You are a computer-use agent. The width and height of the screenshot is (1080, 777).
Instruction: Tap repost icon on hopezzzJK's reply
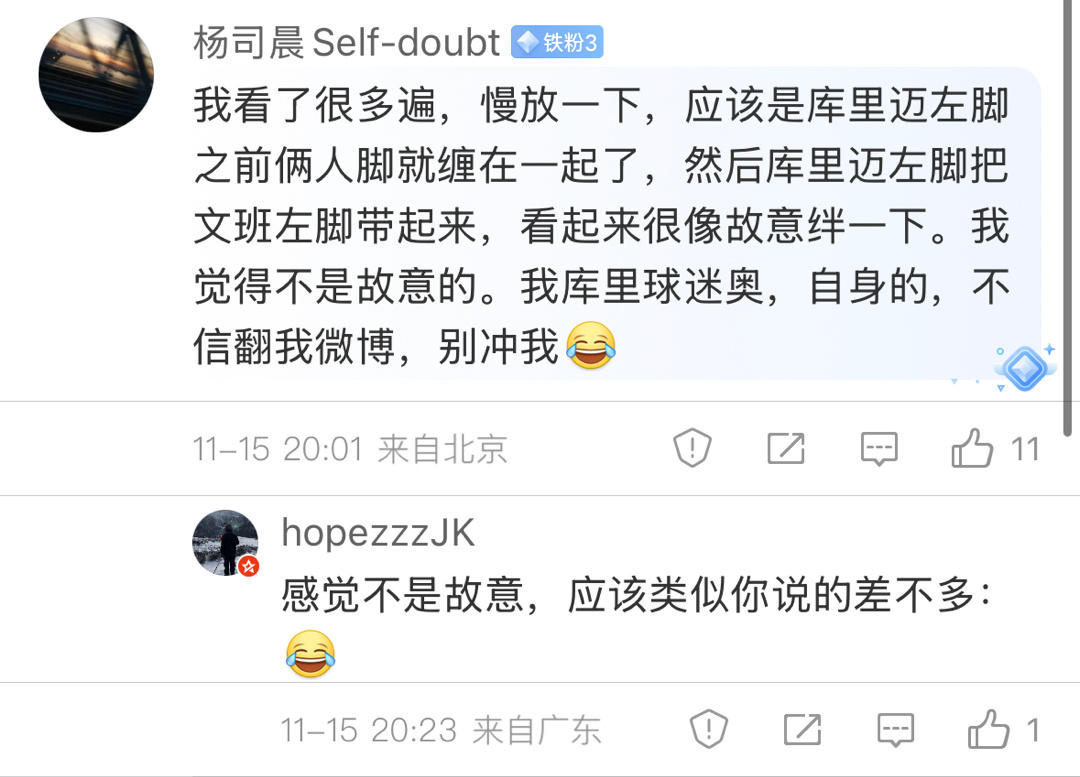tap(802, 729)
